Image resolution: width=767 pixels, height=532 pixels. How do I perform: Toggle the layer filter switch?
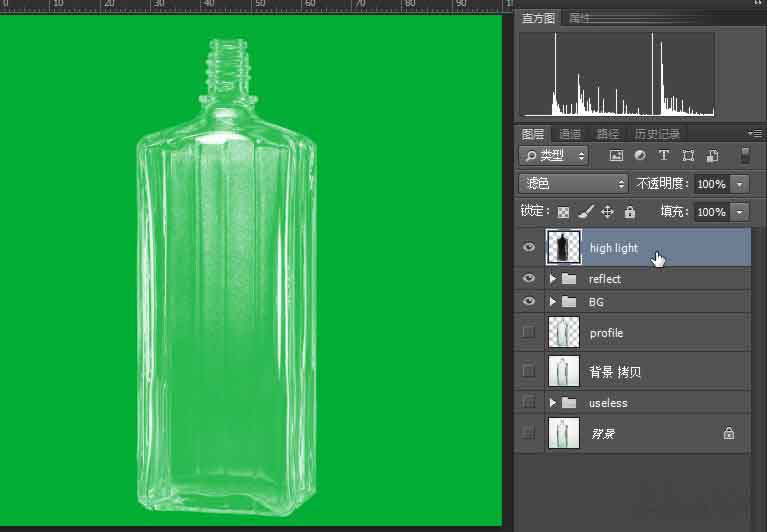pyautogui.click(x=745, y=156)
